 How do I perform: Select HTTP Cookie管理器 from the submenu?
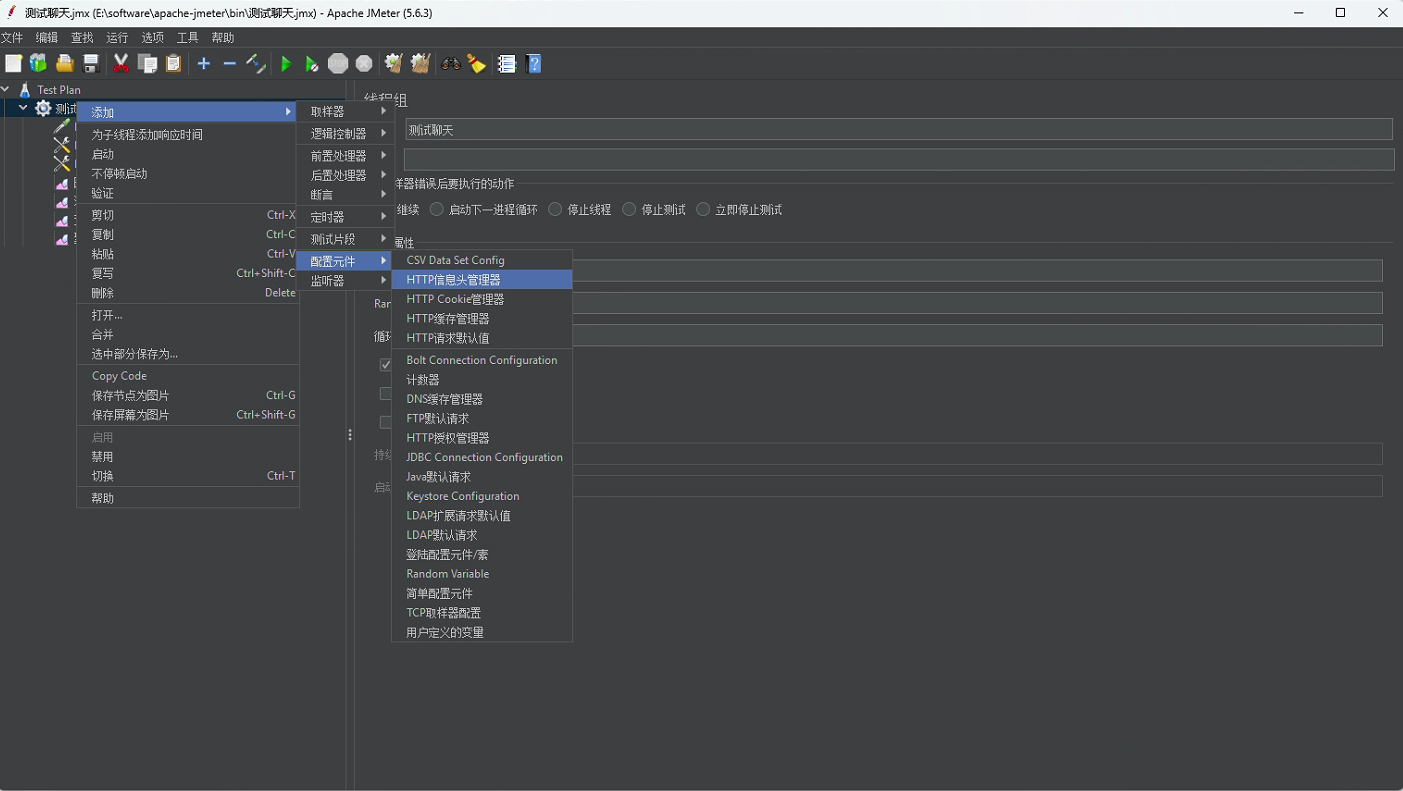pyautogui.click(x=457, y=298)
